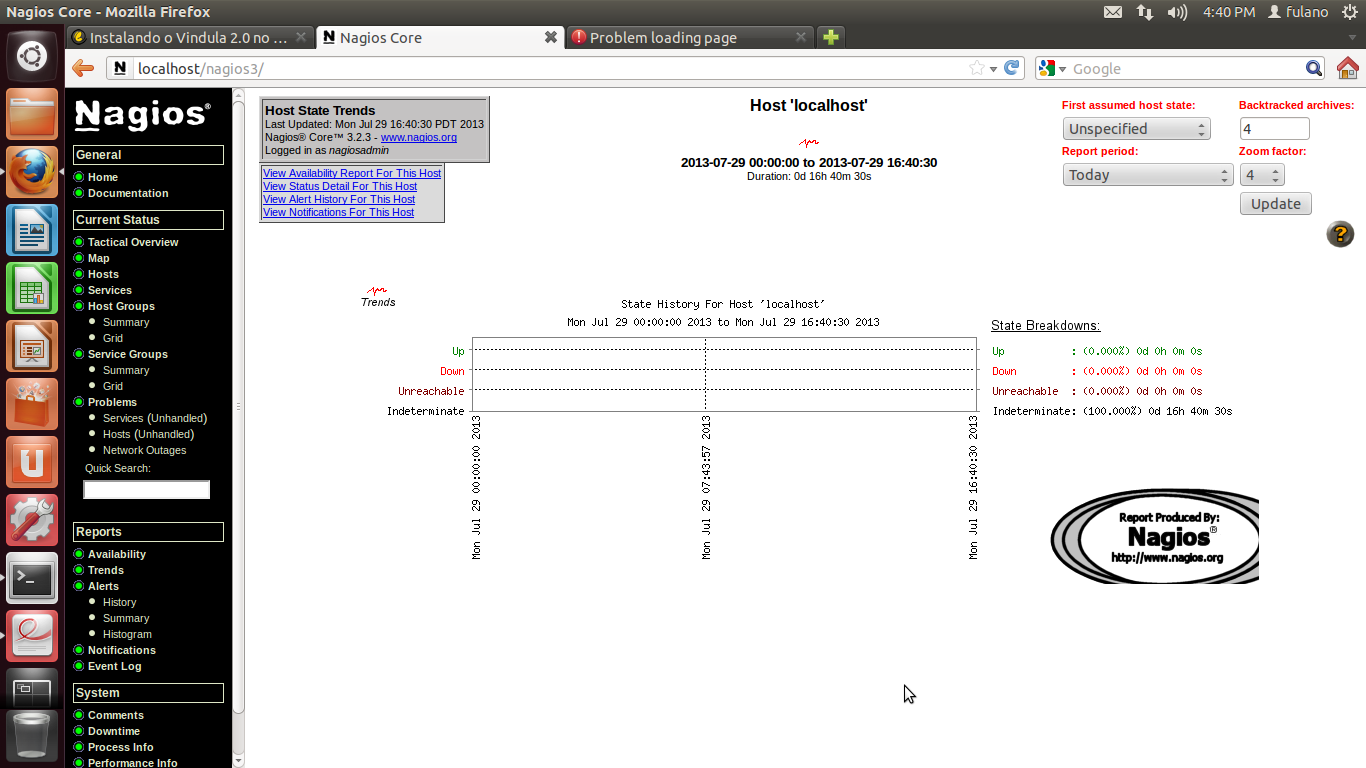Launch LibreOffice Impress from dock
Viewport: 1366px width, 768px height.
[x=32, y=346]
